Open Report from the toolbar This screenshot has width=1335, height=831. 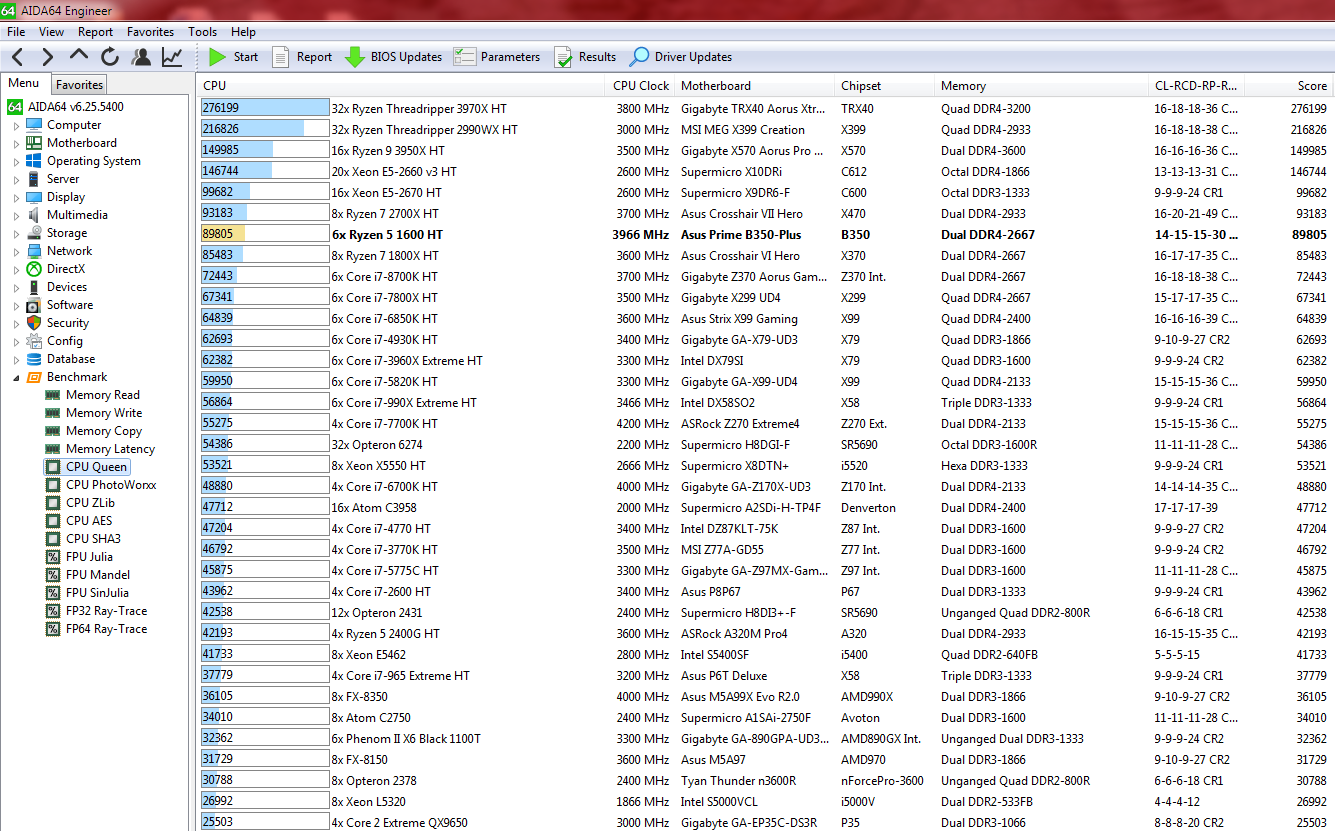pyautogui.click(x=302, y=57)
